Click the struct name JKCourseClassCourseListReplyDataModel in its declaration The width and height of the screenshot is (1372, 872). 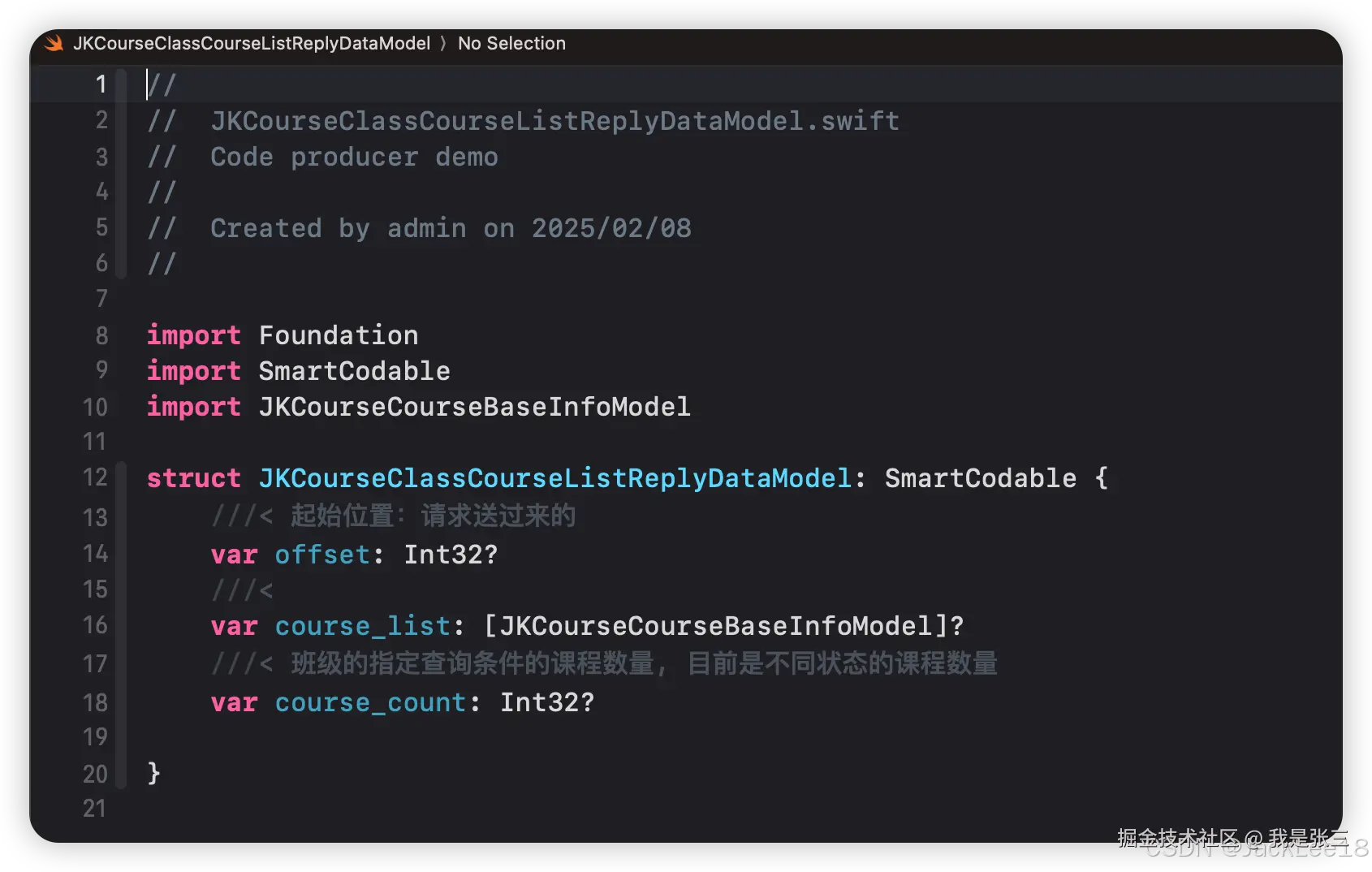pyautogui.click(x=554, y=478)
